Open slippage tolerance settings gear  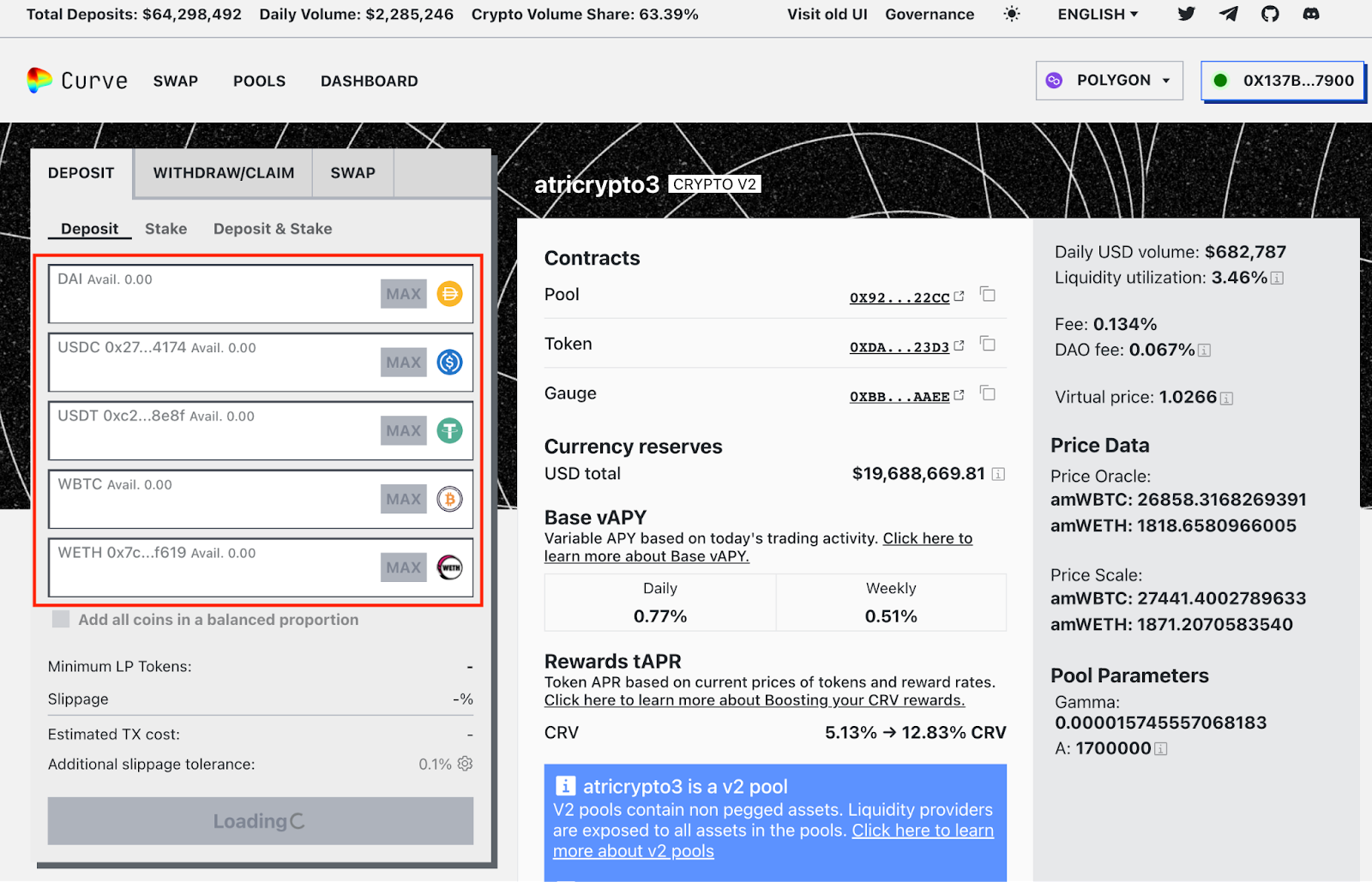click(465, 764)
